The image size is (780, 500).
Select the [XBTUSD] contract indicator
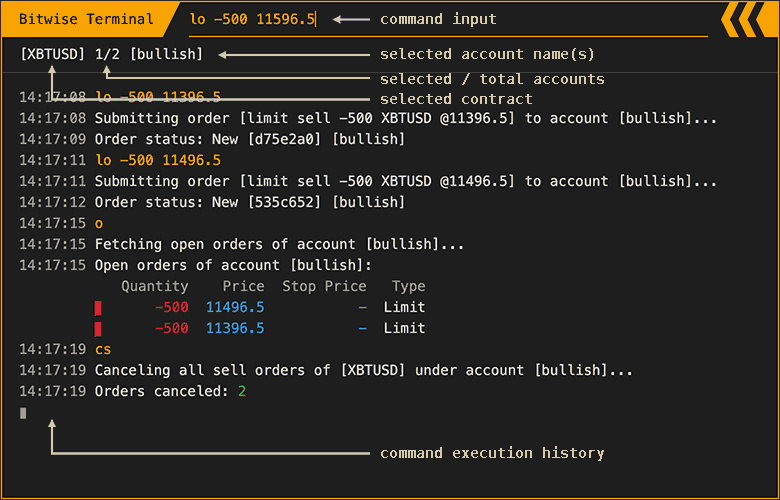coord(53,54)
